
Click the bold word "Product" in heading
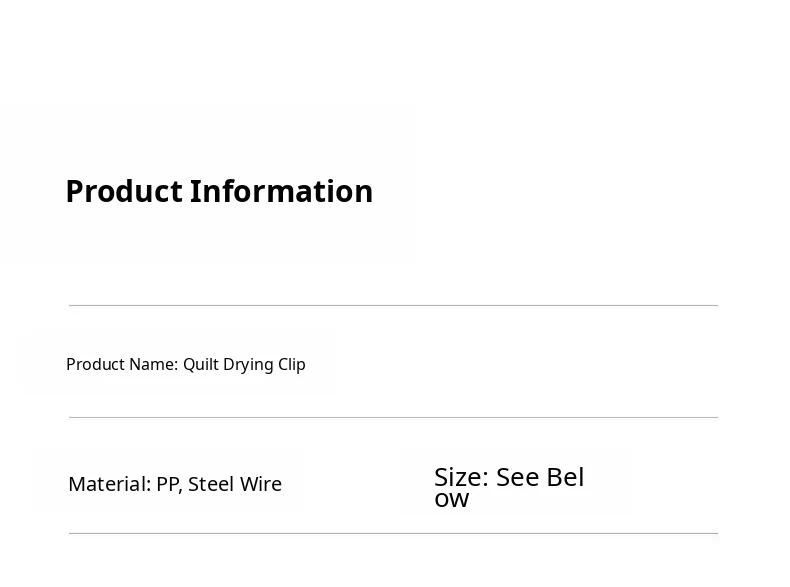click(x=124, y=191)
